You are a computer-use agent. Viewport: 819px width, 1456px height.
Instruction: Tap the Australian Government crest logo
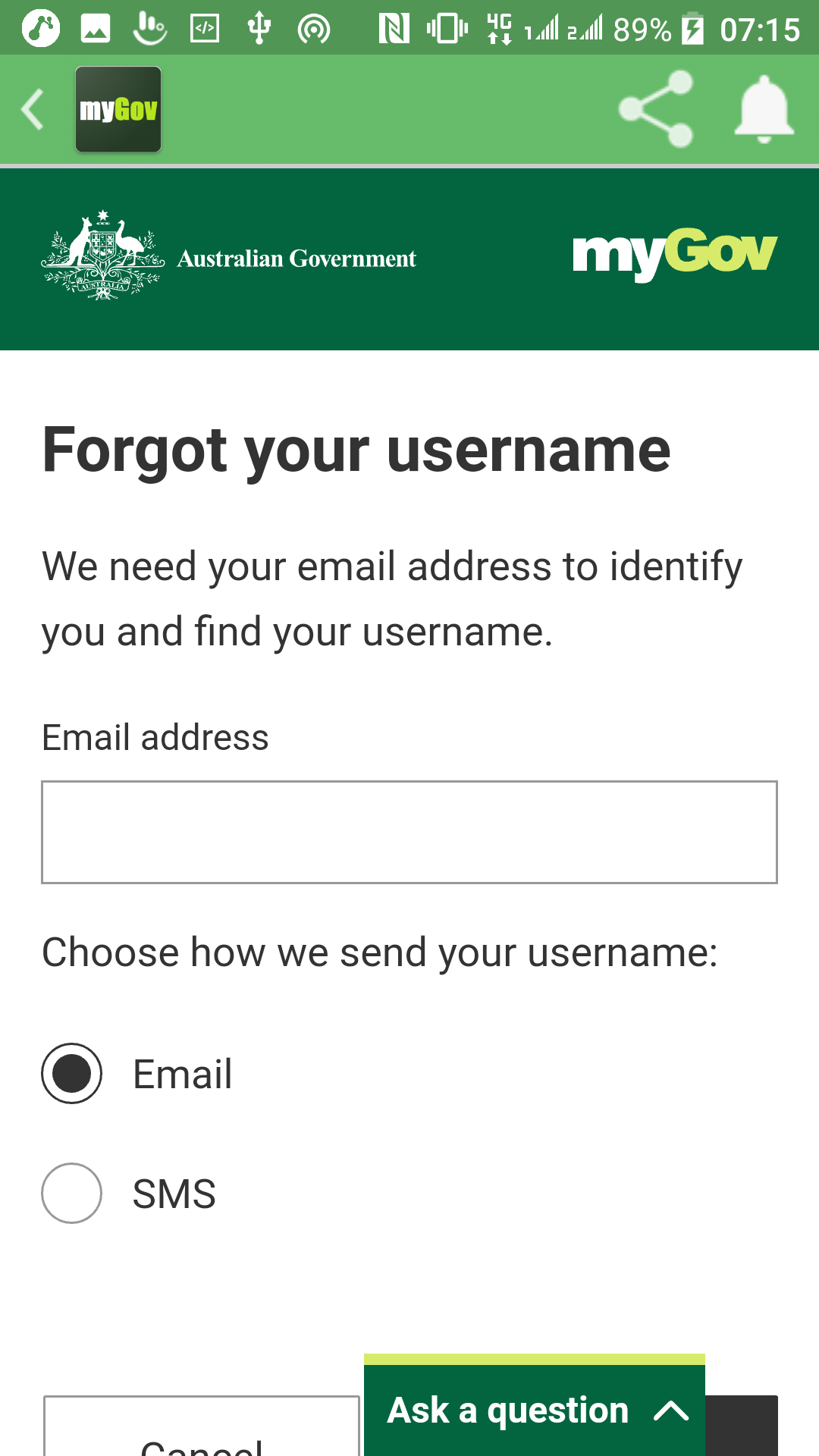click(x=103, y=256)
